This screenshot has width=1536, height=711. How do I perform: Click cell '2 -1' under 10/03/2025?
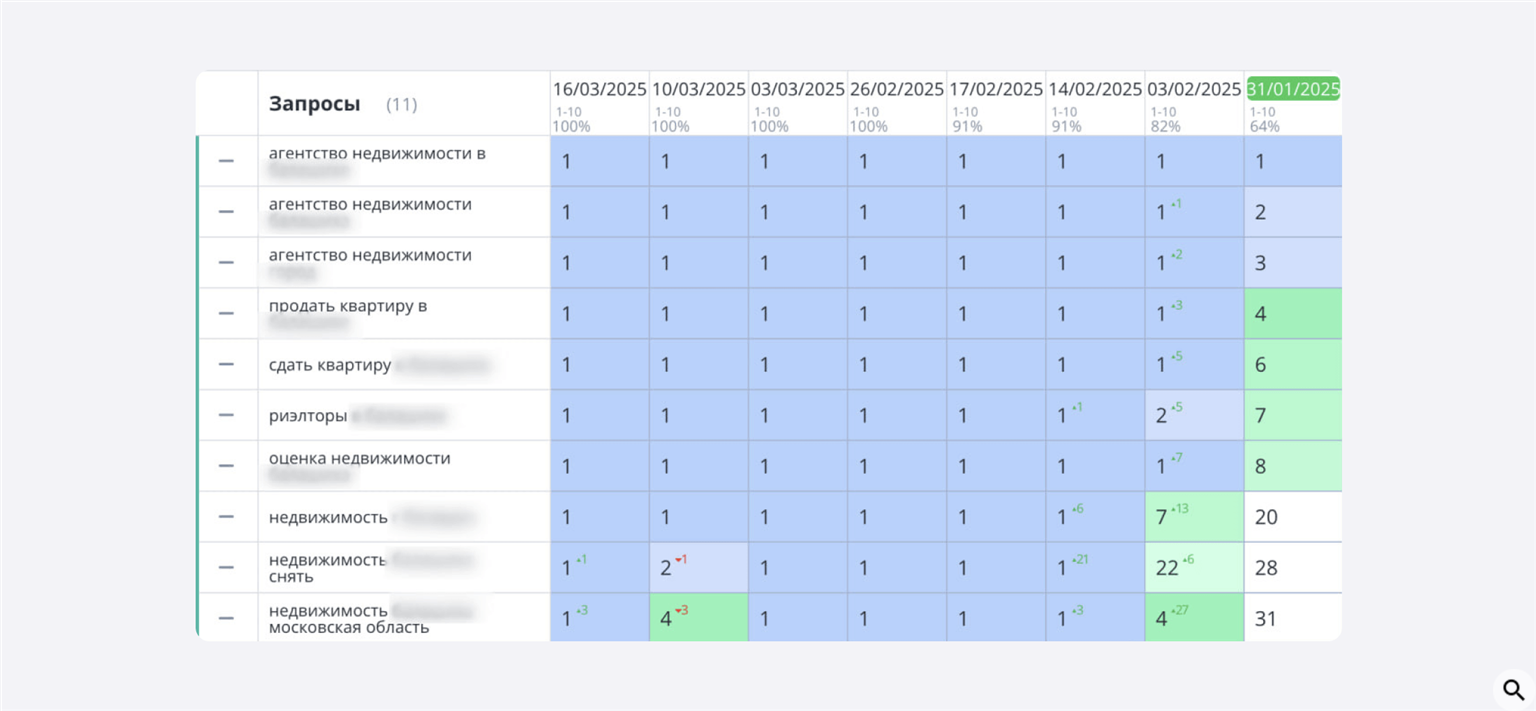point(698,568)
